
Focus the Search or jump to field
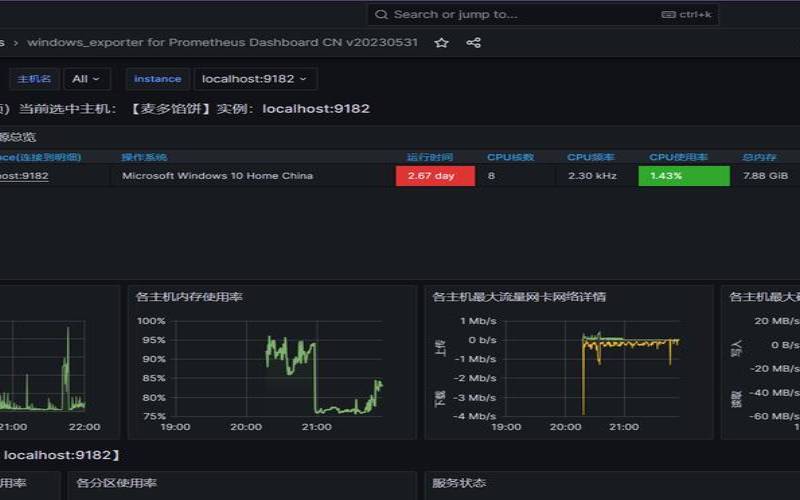point(543,15)
